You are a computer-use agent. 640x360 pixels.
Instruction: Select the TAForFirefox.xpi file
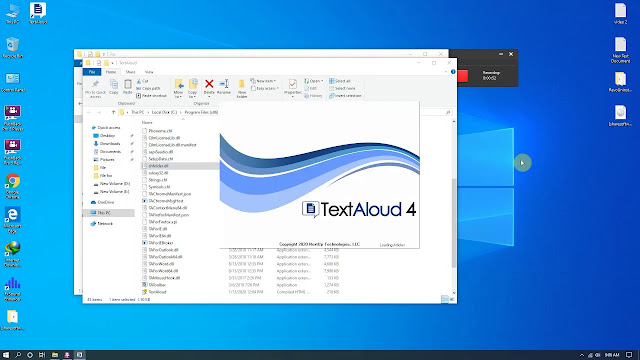pos(160,222)
